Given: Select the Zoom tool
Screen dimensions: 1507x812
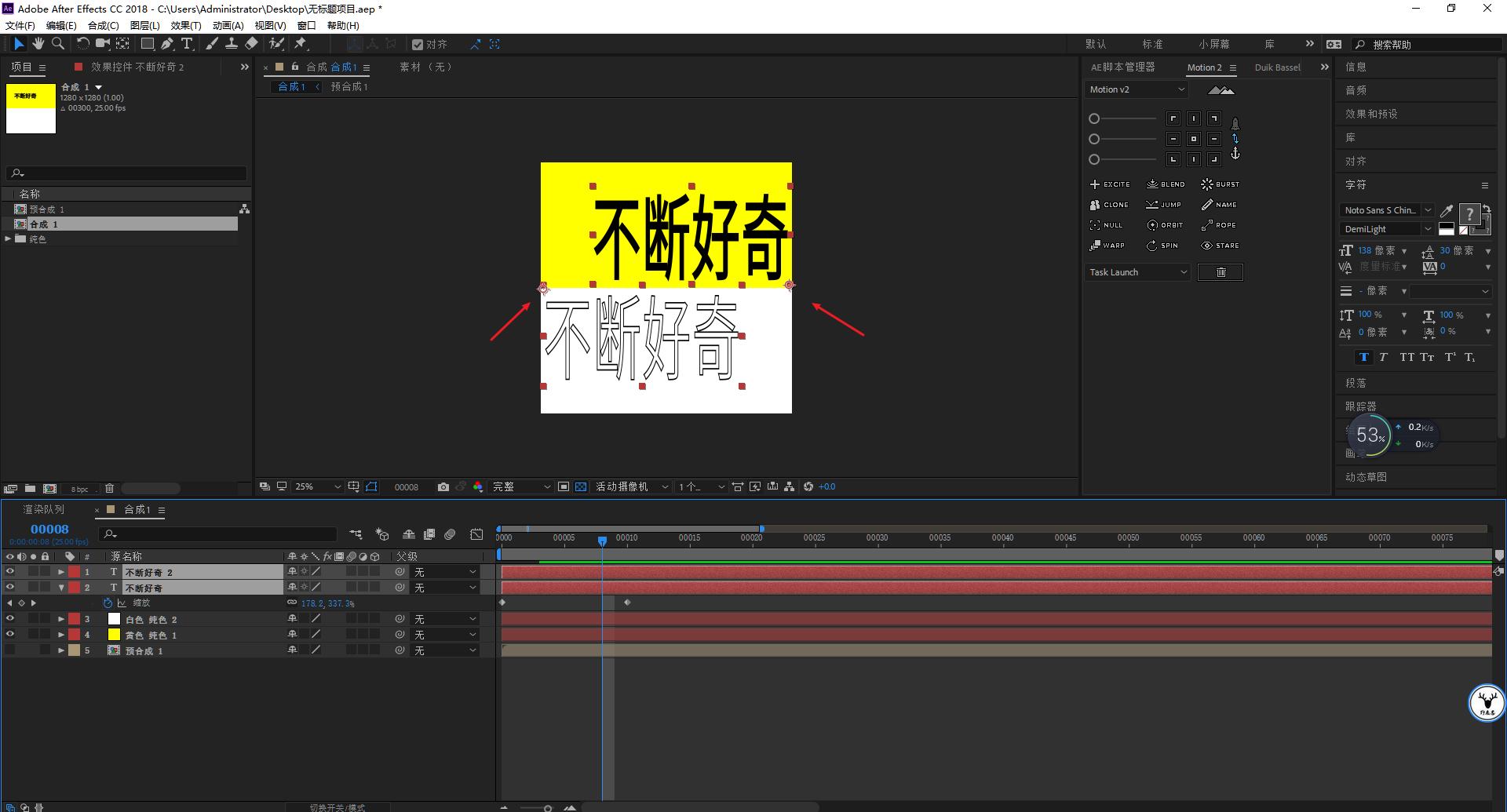Looking at the screenshot, I should click(x=57, y=44).
